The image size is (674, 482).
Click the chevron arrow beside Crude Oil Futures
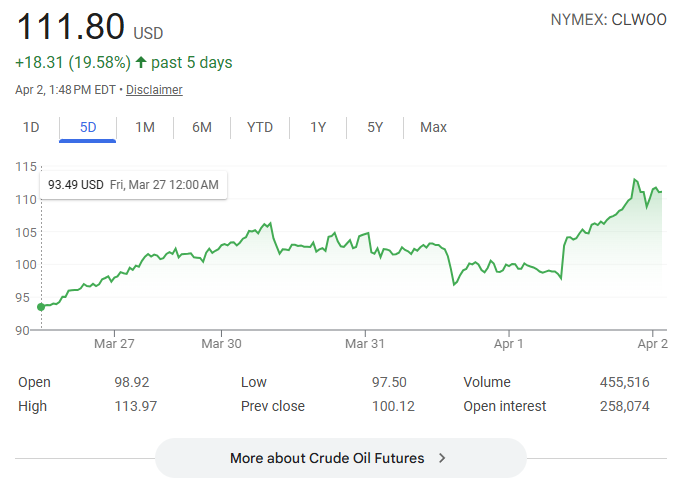point(442,458)
